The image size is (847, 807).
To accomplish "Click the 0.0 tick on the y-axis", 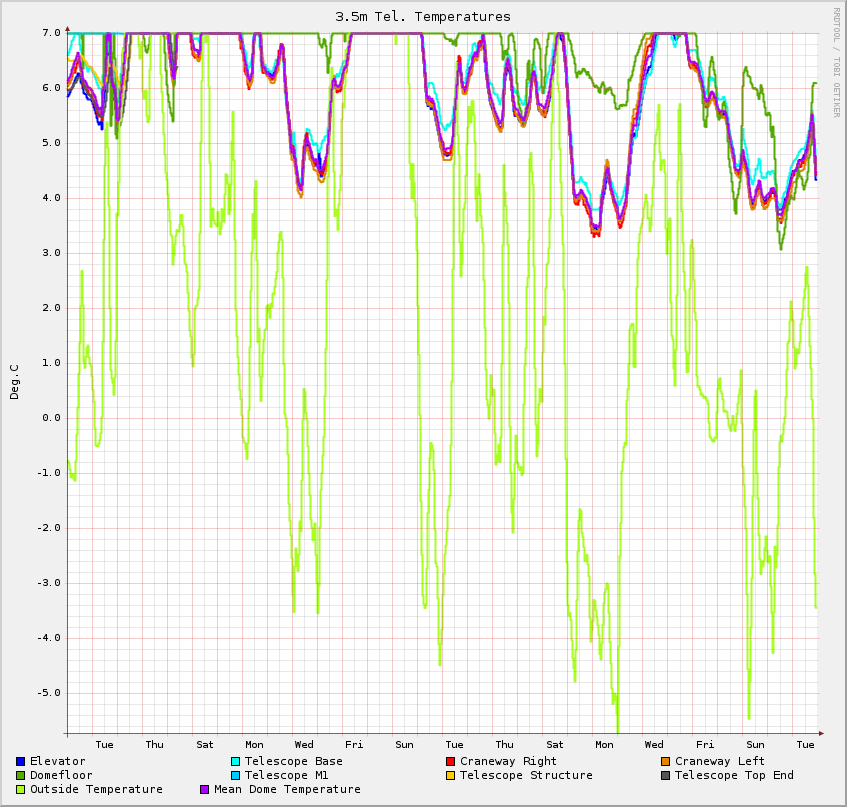I will (x=50, y=418).
